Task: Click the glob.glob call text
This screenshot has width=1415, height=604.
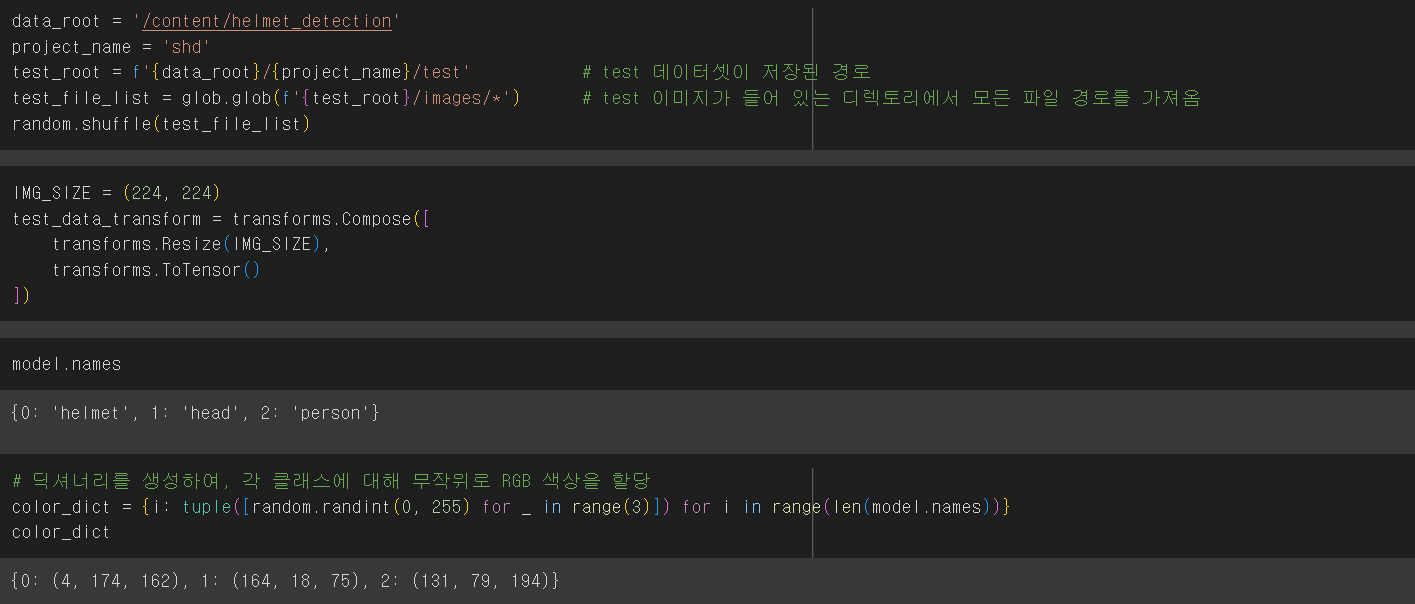Action: coord(350,98)
